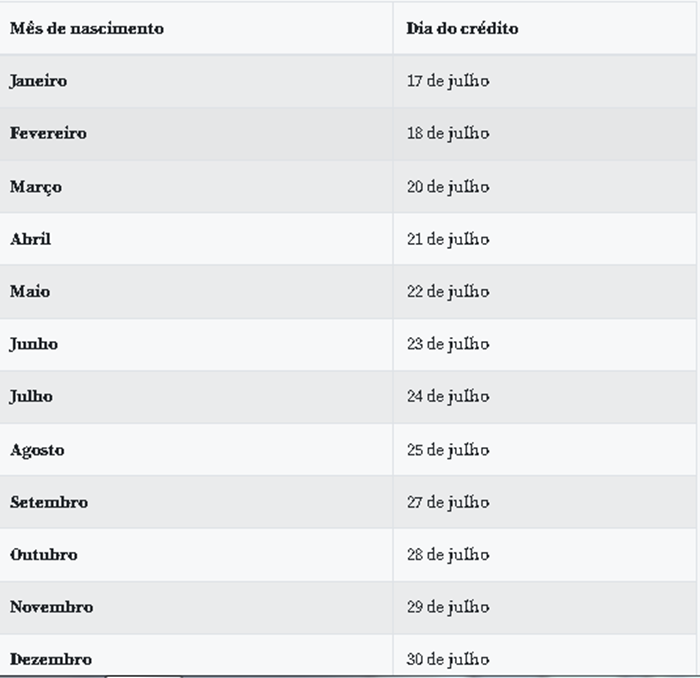Select the Julho month cell

[31, 396]
